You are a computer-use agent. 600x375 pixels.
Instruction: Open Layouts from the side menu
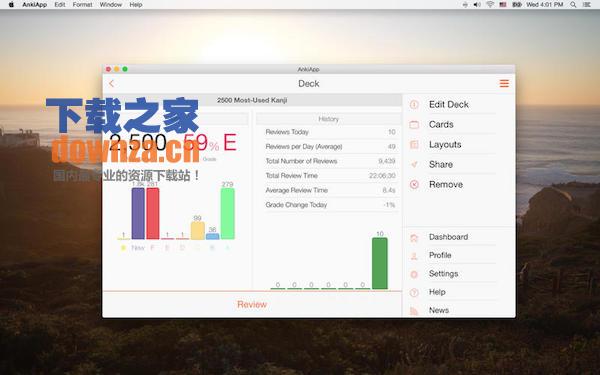(x=445, y=145)
